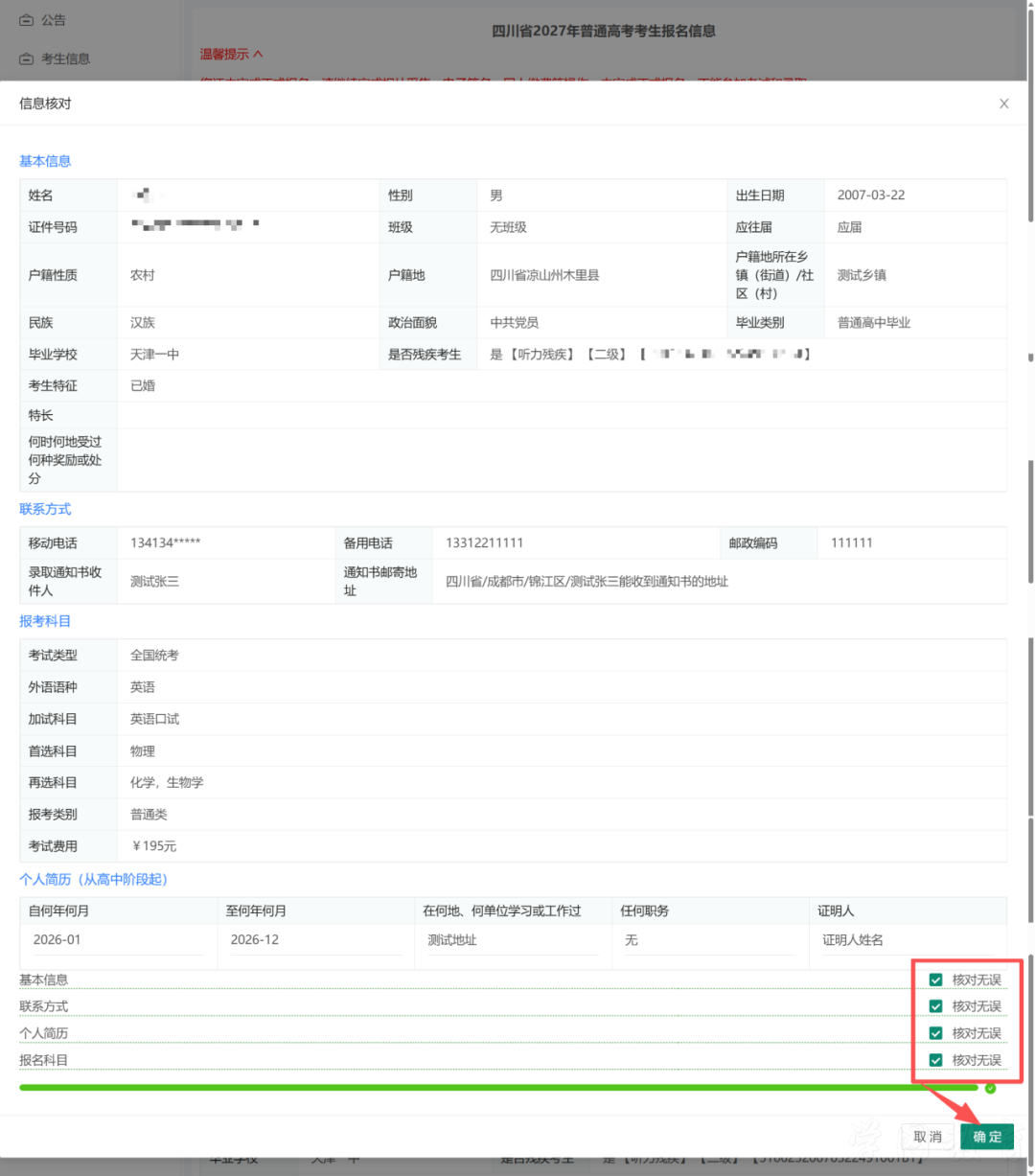Click the blue 联系方式 section heading

(x=45, y=509)
